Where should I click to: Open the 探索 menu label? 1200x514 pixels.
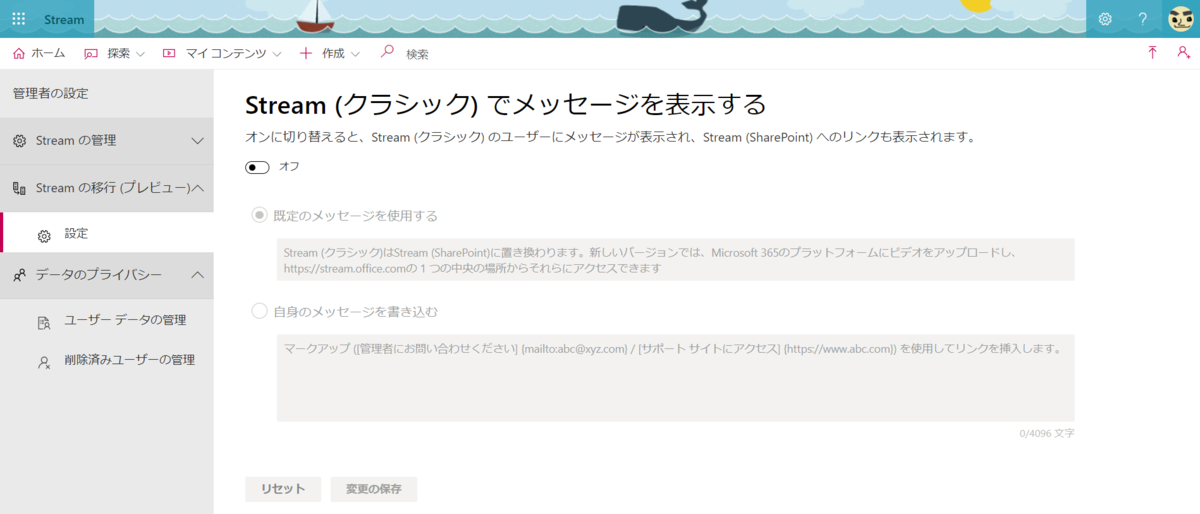click(x=119, y=53)
